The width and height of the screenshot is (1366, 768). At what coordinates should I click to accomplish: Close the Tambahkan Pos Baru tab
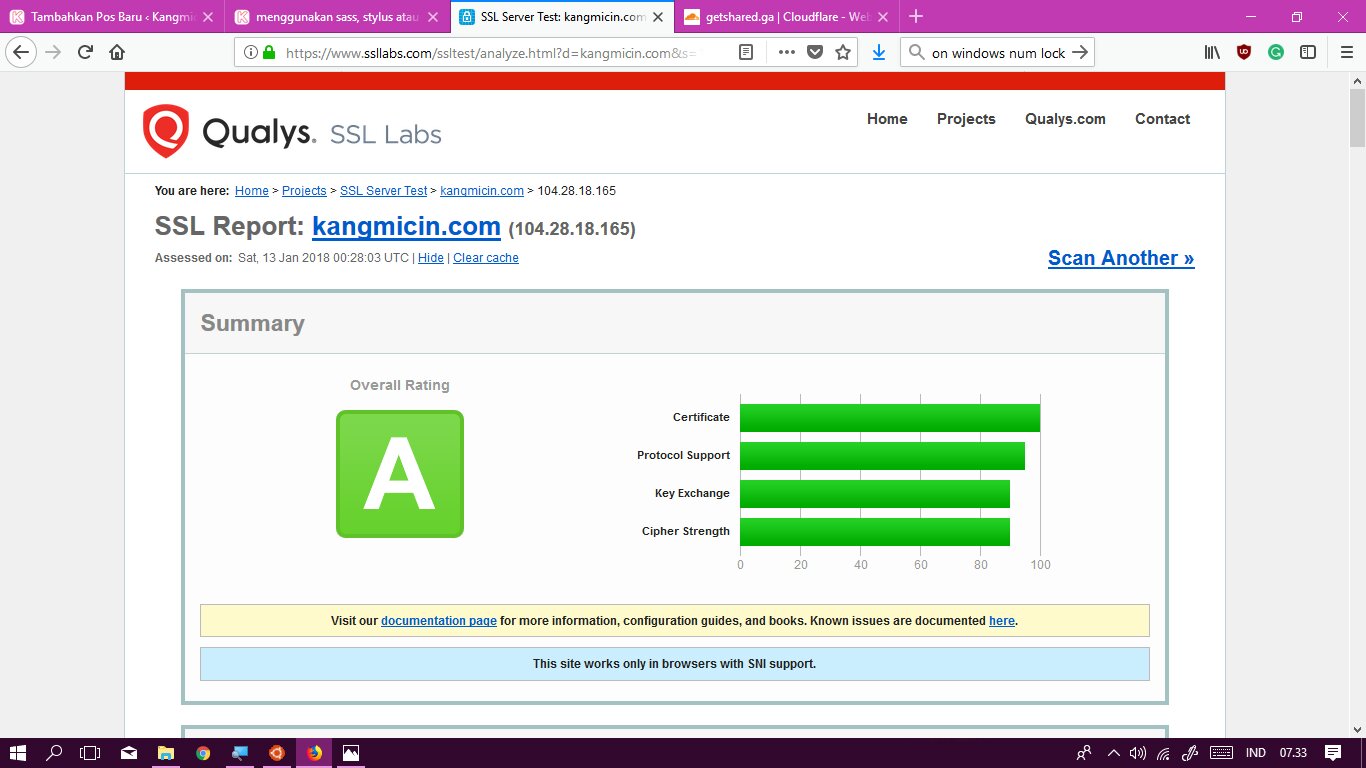208,16
